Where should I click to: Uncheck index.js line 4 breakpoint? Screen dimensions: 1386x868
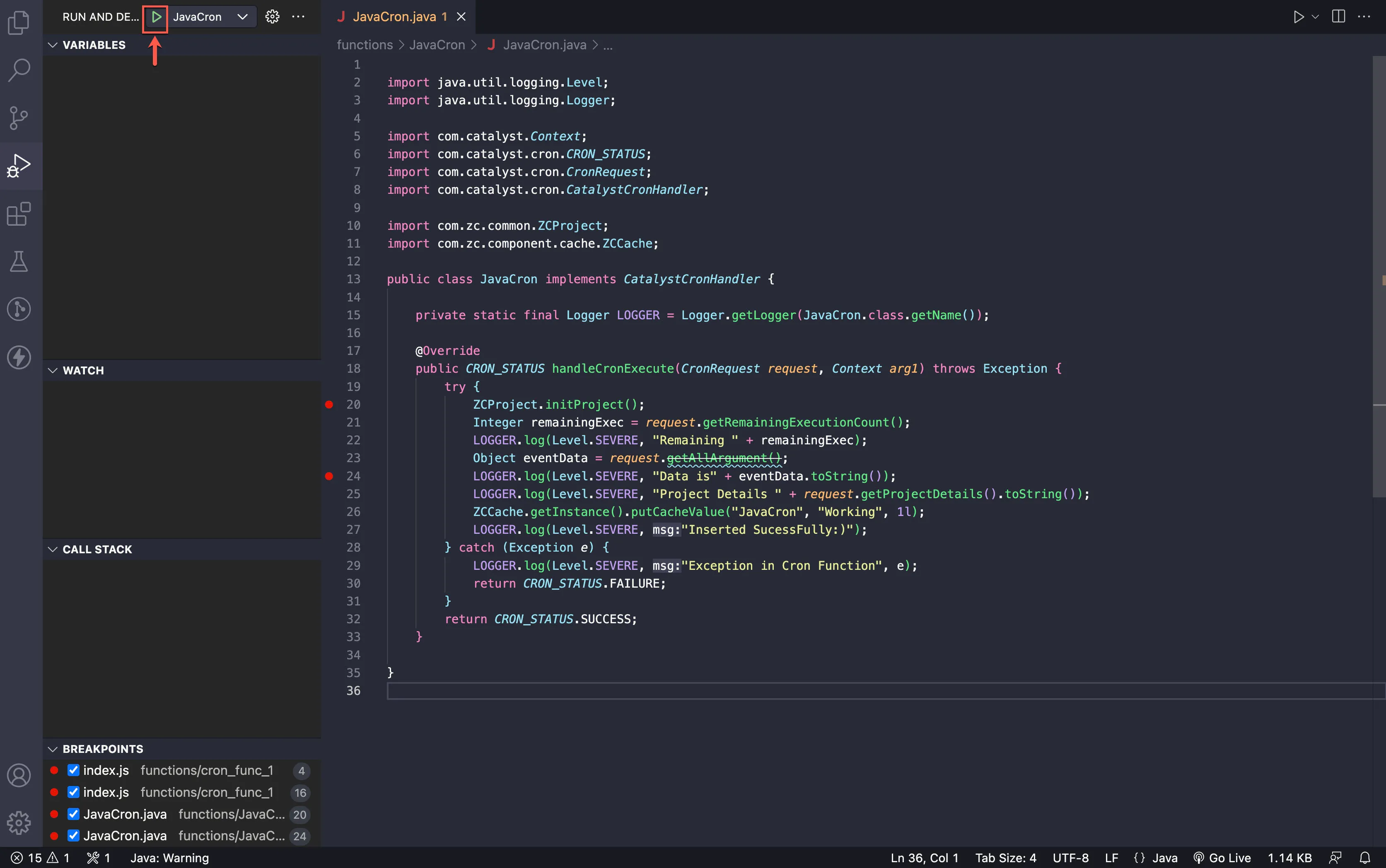(x=73, y=770)
